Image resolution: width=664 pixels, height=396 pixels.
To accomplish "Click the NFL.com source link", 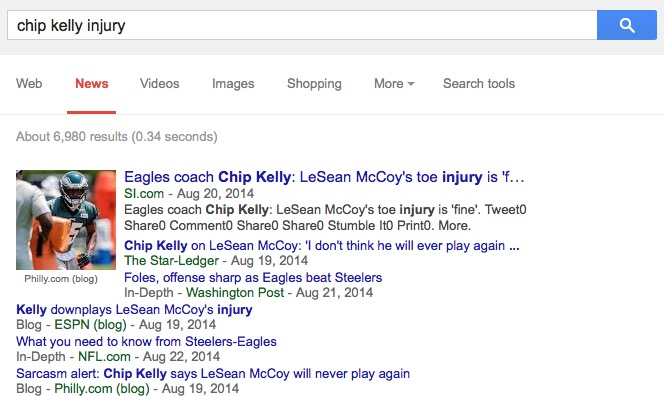I will tap(104, 357).
